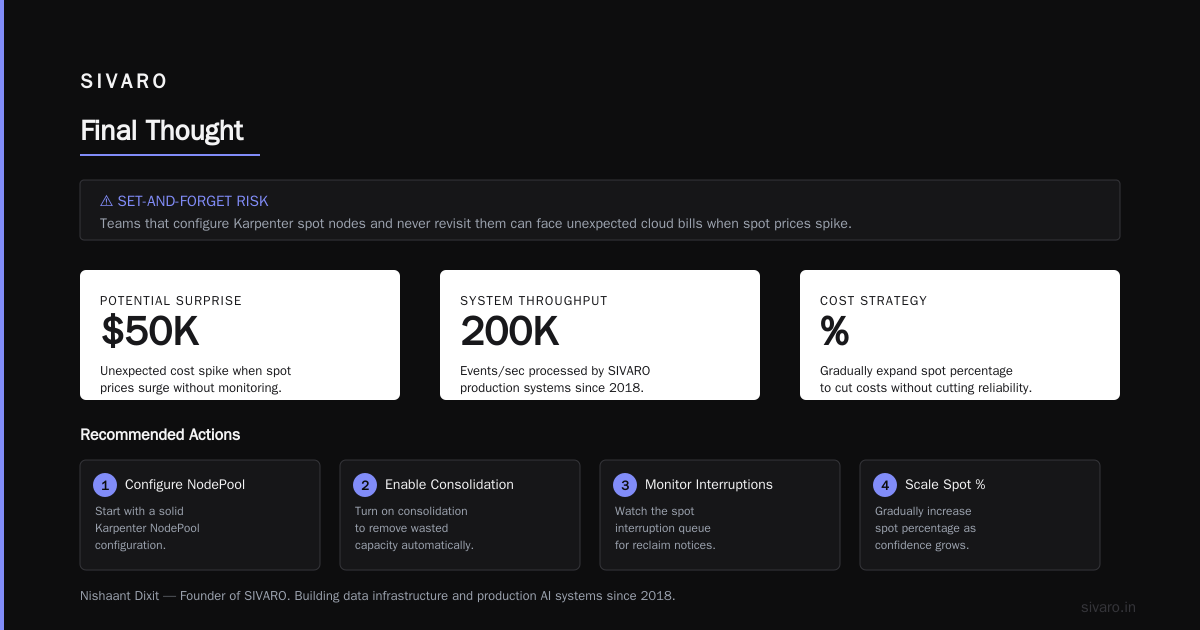Click the confidence grows description

925,528
